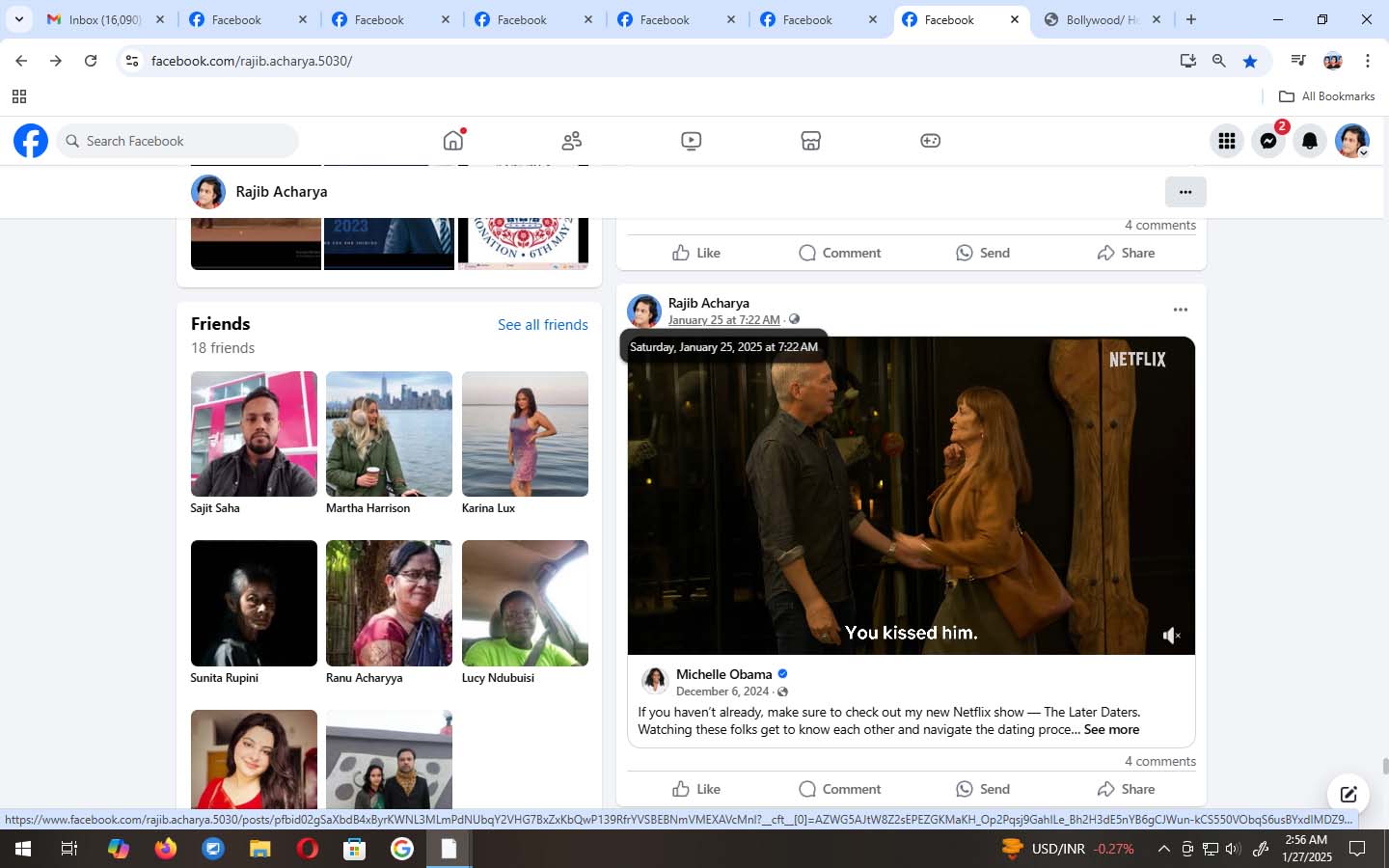Screen dimensions: 1389x868
Task: View 4 comments under Michelle Obama post
Action: [x=1160, y=762]
